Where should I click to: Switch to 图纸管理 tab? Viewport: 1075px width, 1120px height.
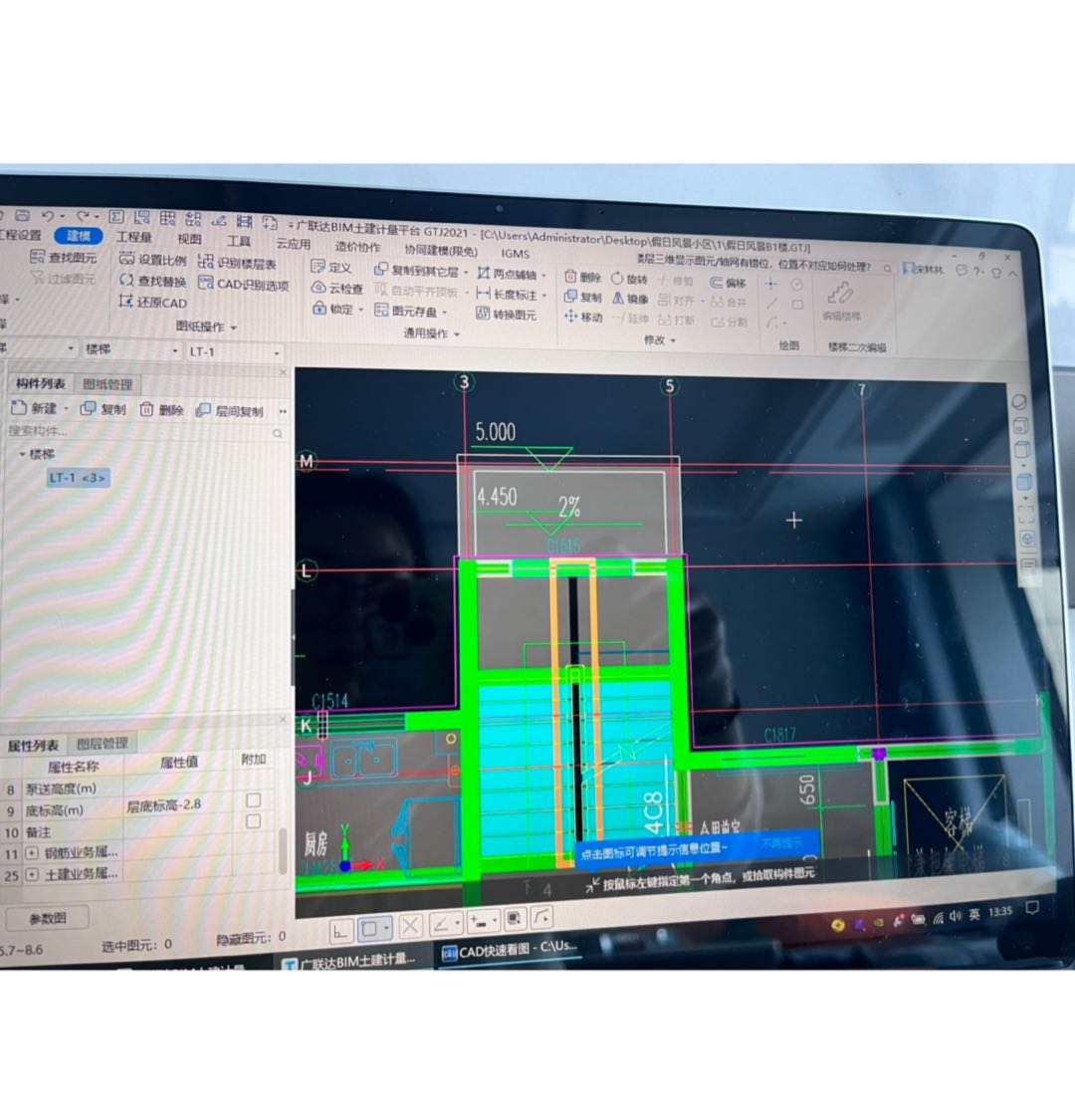point(107,384)
